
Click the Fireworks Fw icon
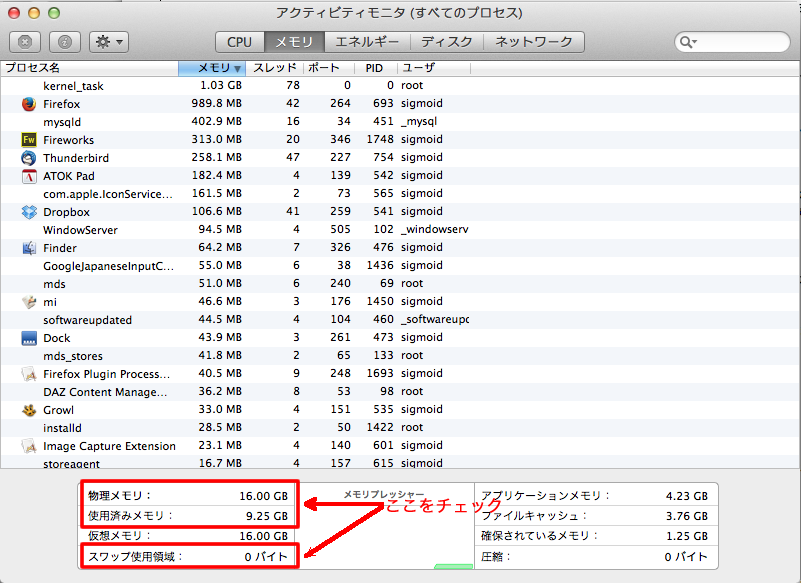coord(29,139)
